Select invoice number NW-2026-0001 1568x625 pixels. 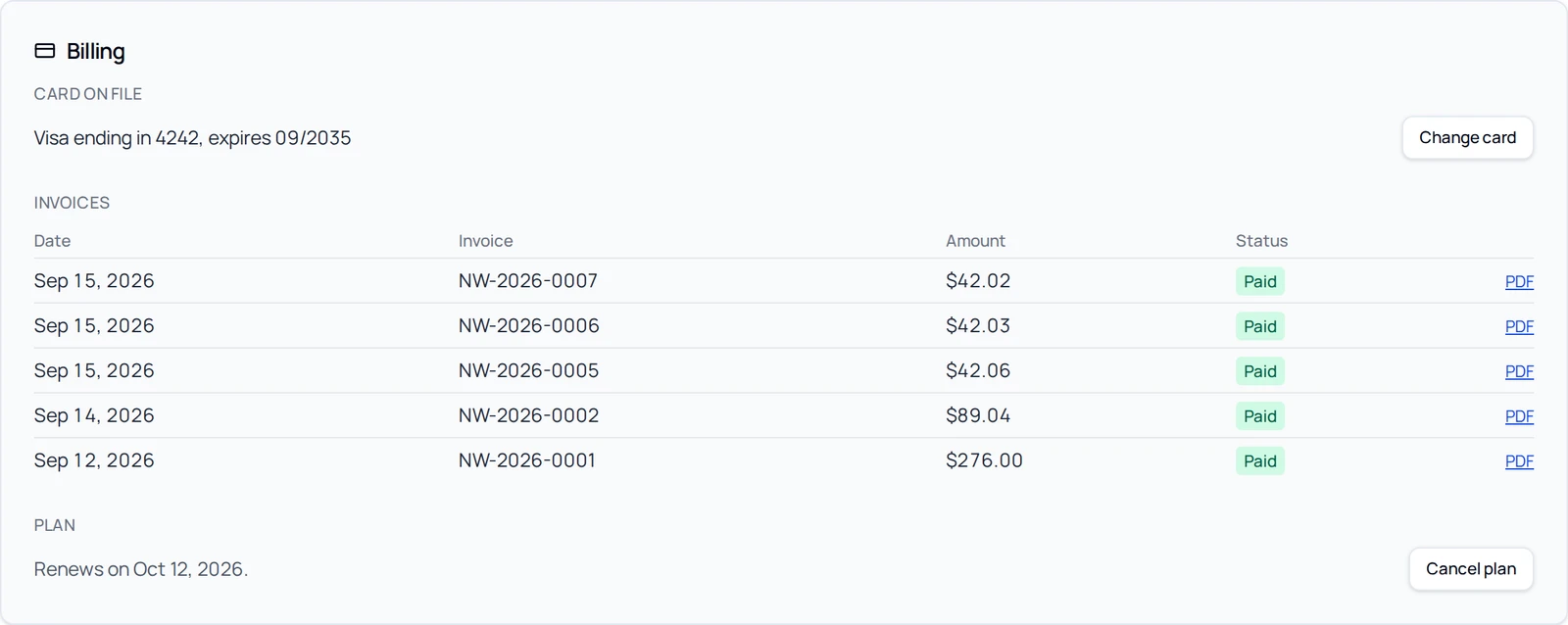point(527,461)
